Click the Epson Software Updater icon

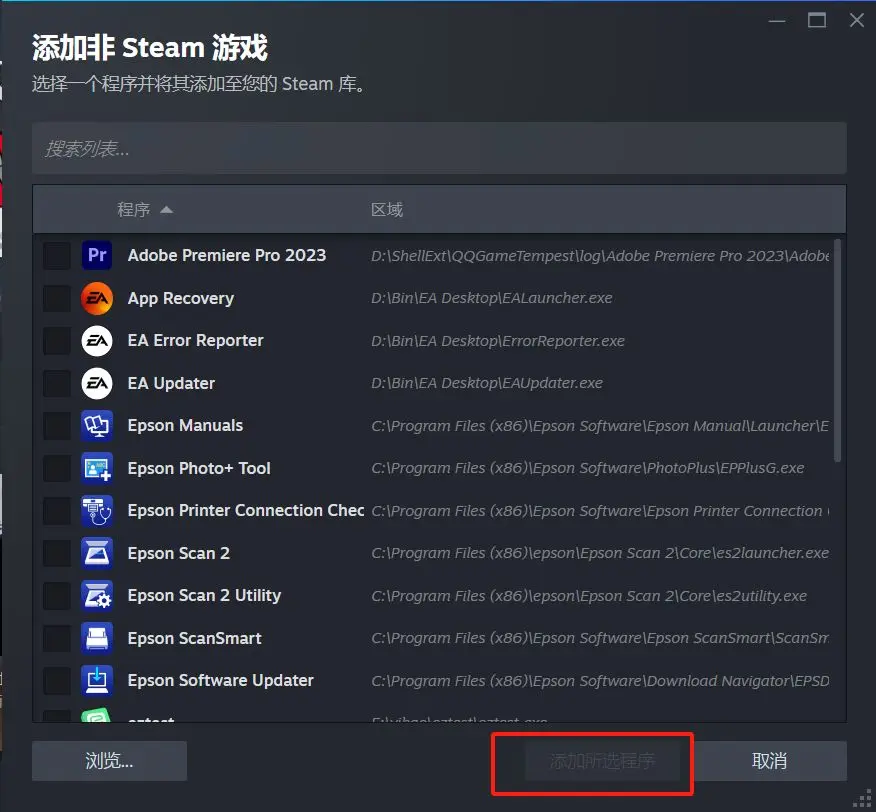tap(97, 681)
